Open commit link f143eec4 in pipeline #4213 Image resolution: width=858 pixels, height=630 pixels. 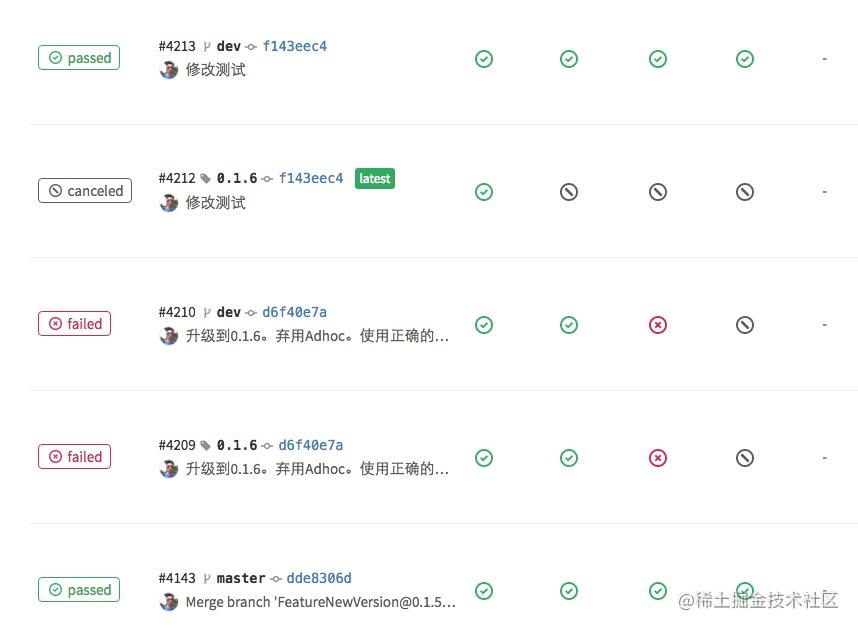click(295, 46)
